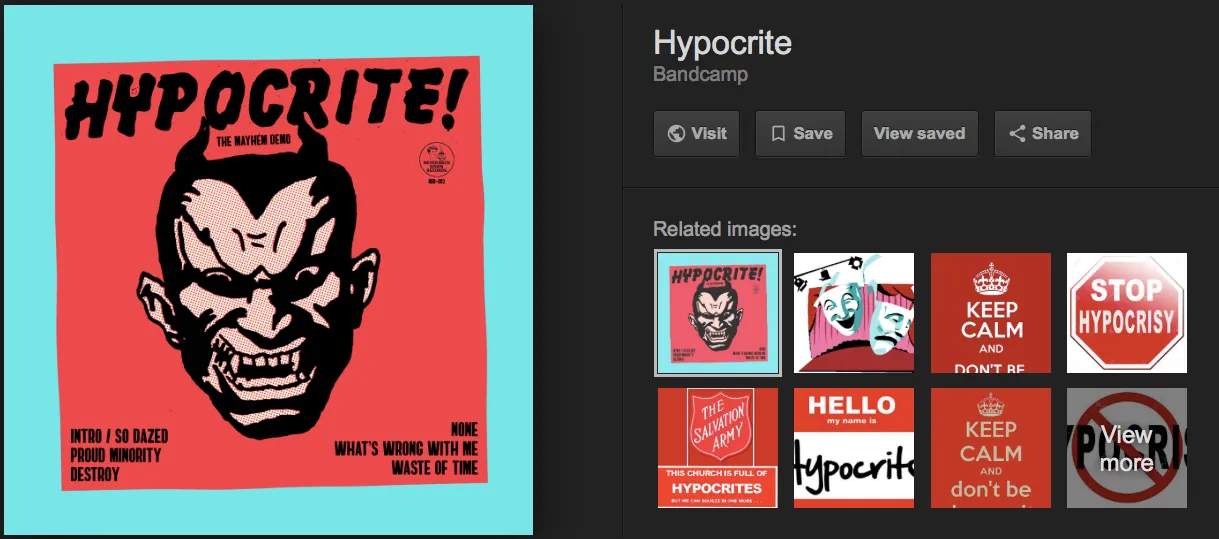Click View more related images

coord(1127,448)
